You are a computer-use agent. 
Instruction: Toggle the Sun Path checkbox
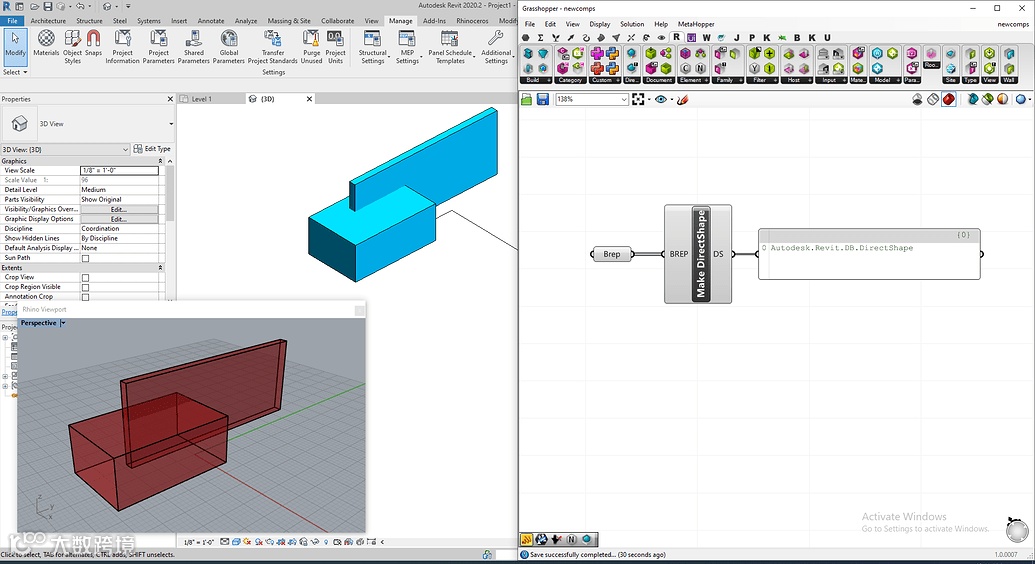[x=85, y=258]
